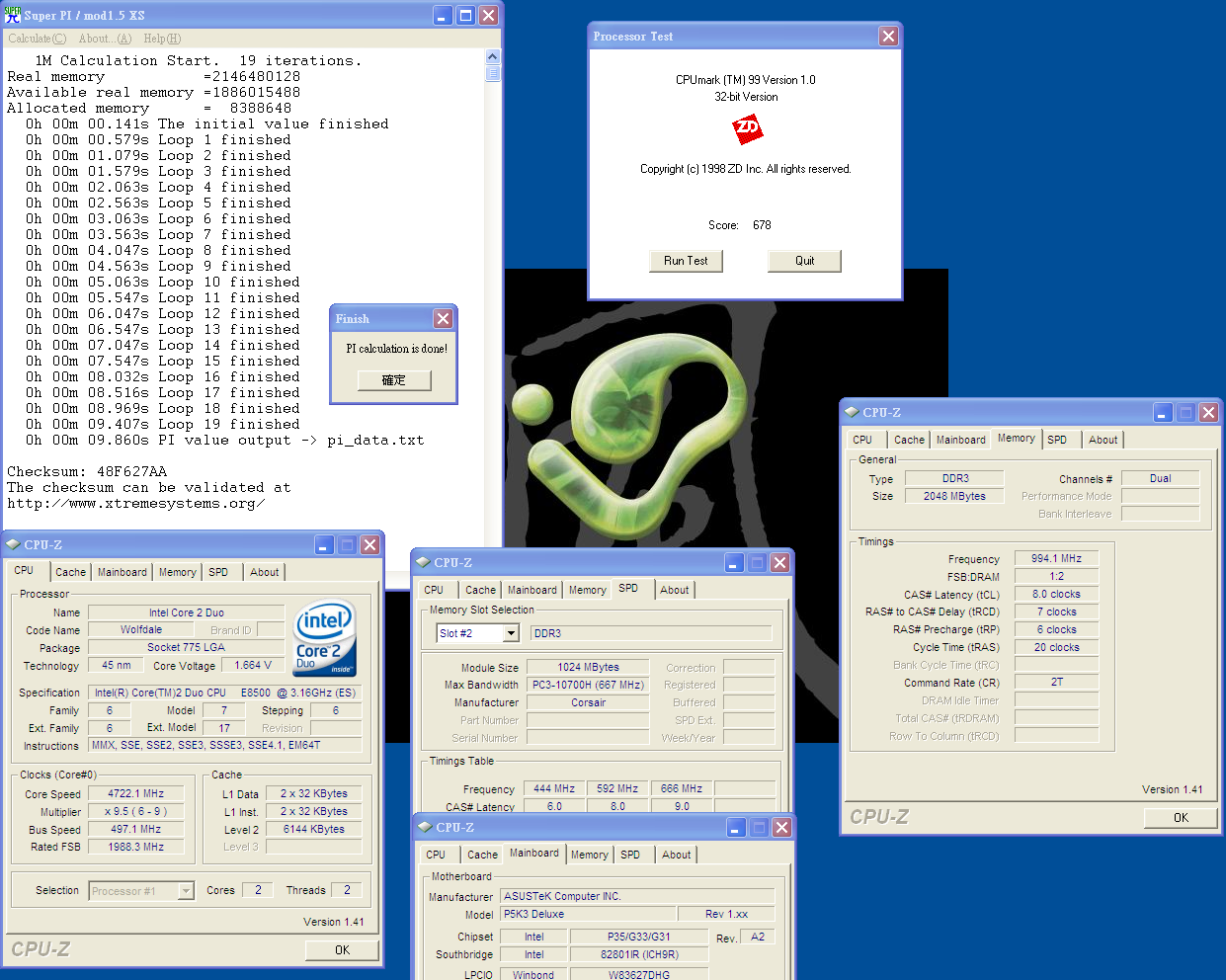Viewport: 1226px width, 980px height.
Task: Open the Processor #1 selection dropdown
Action: [x=186, y=891]
